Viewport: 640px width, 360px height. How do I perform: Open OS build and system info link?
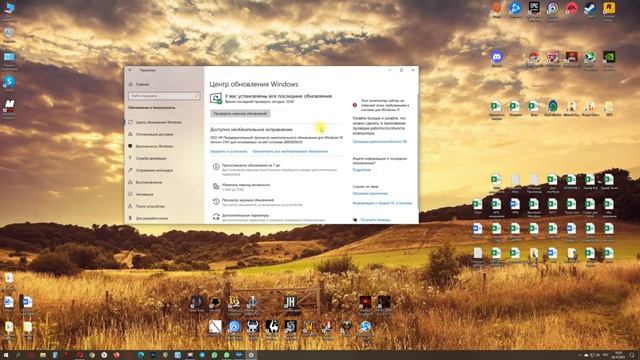(382, 203)
